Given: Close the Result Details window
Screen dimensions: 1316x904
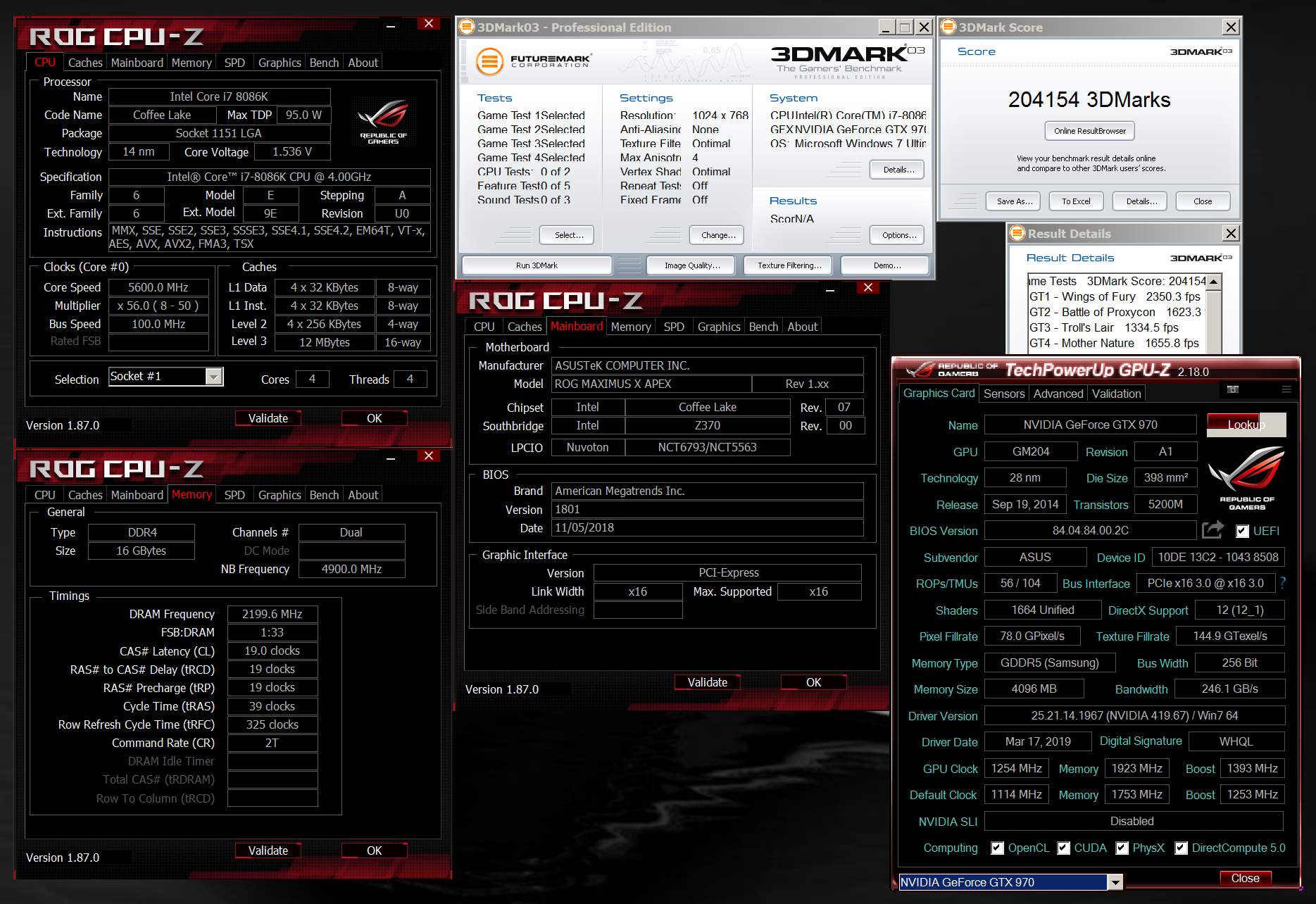Looking at the screenshot, I should tap(1231, 233).
